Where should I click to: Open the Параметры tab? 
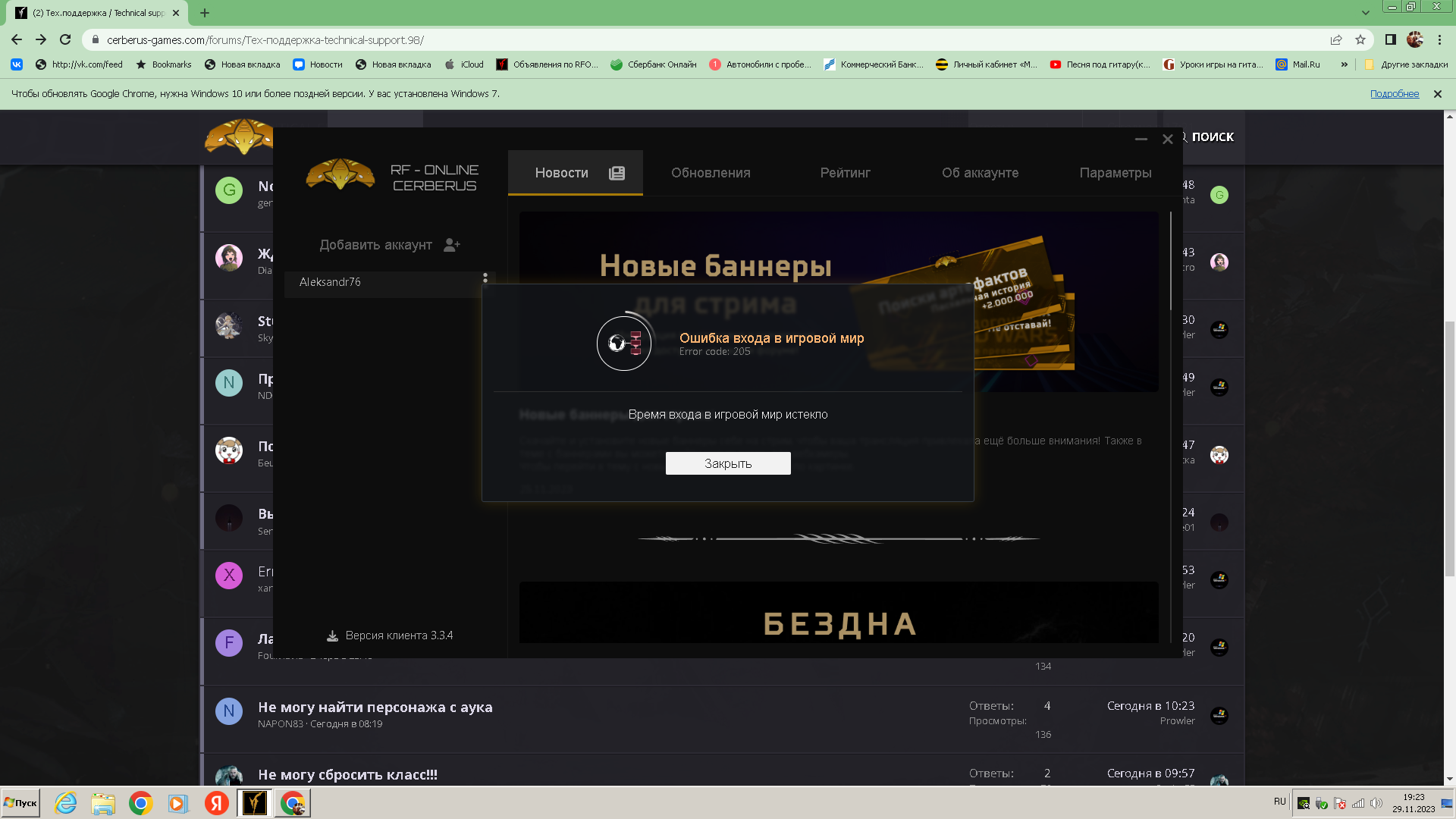tap(1116, 173)
